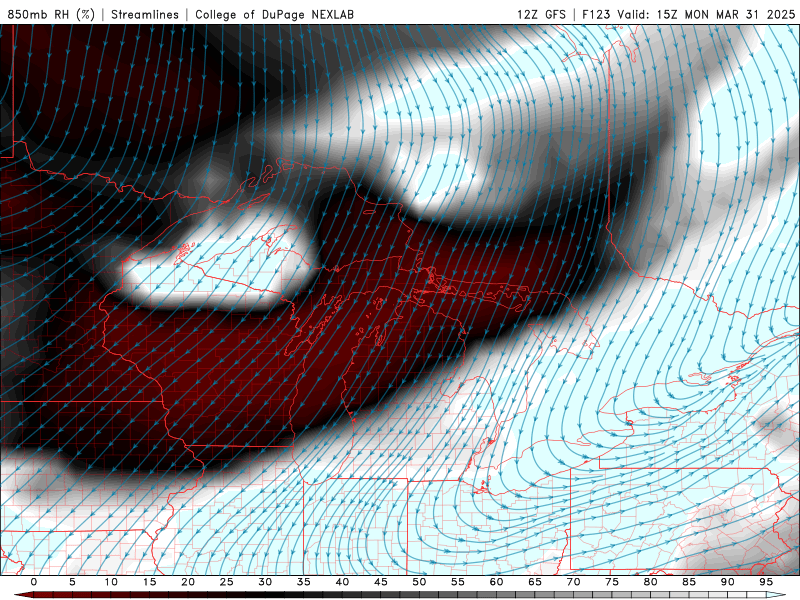Image resolution: width=800 pixels, height=600 pixels.
Task: Select the "Streamlines" header label
Action: [x=145, y=14]
